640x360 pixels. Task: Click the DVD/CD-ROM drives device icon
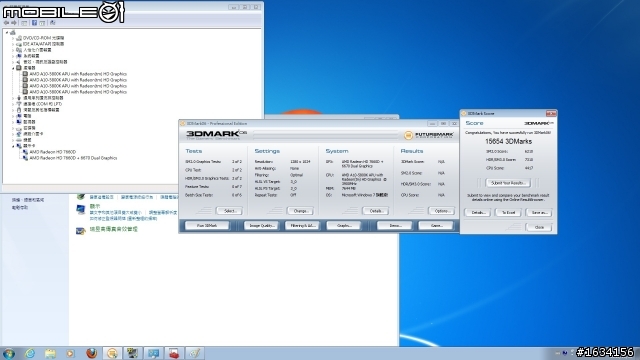pos(19,38)
